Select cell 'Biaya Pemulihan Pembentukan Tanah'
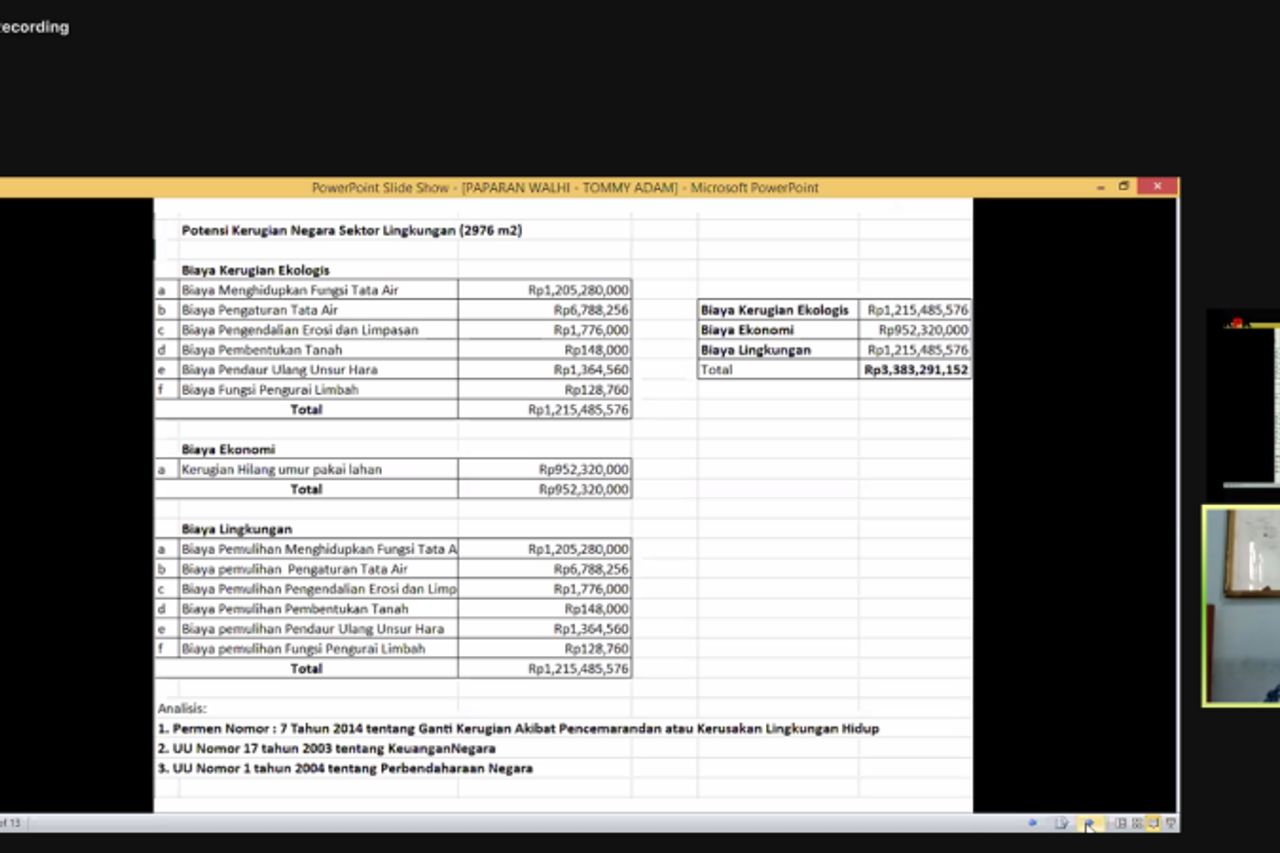Viewport: 1280px width, 853px height. pos(318,609)
